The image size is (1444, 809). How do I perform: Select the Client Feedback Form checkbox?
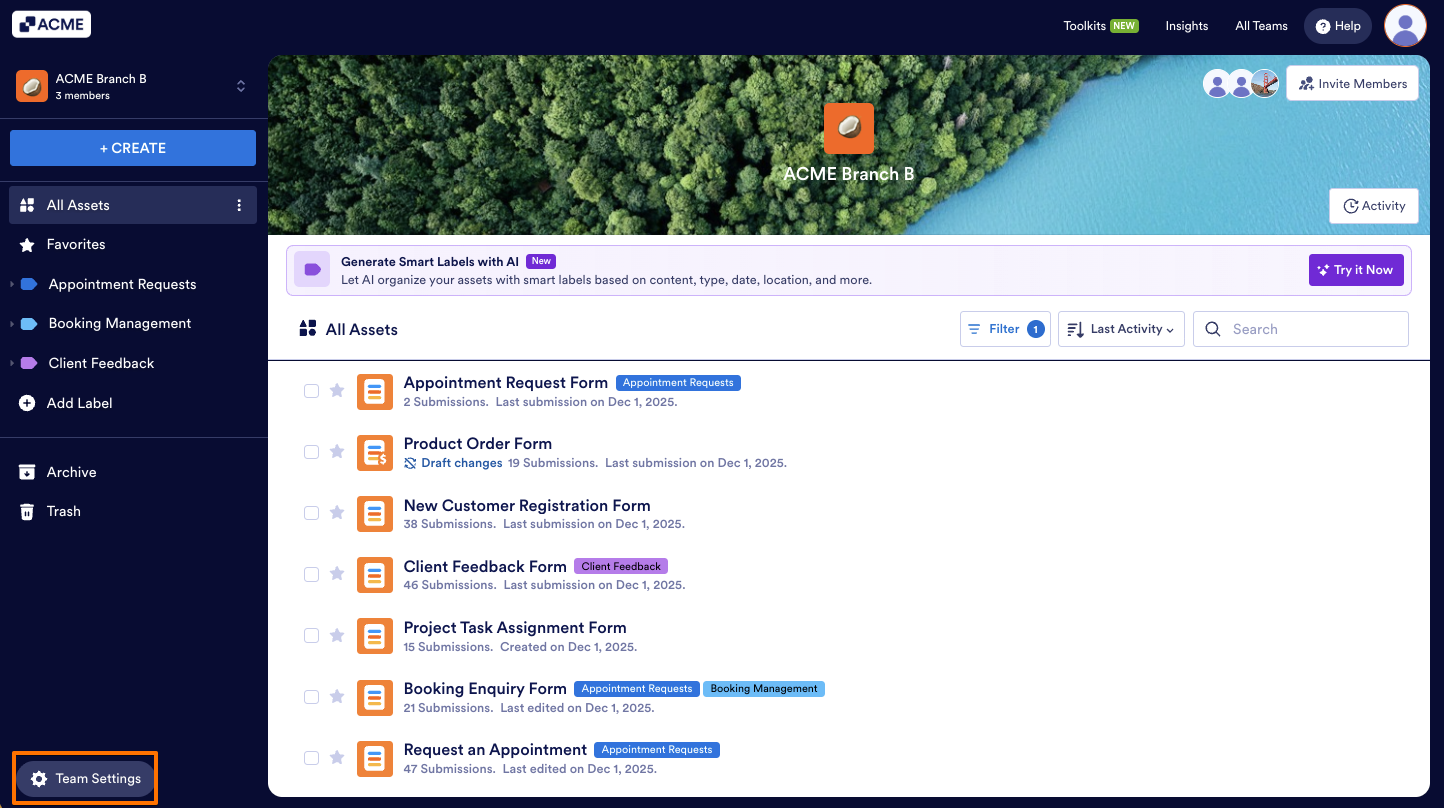click(x=311, y=574)
